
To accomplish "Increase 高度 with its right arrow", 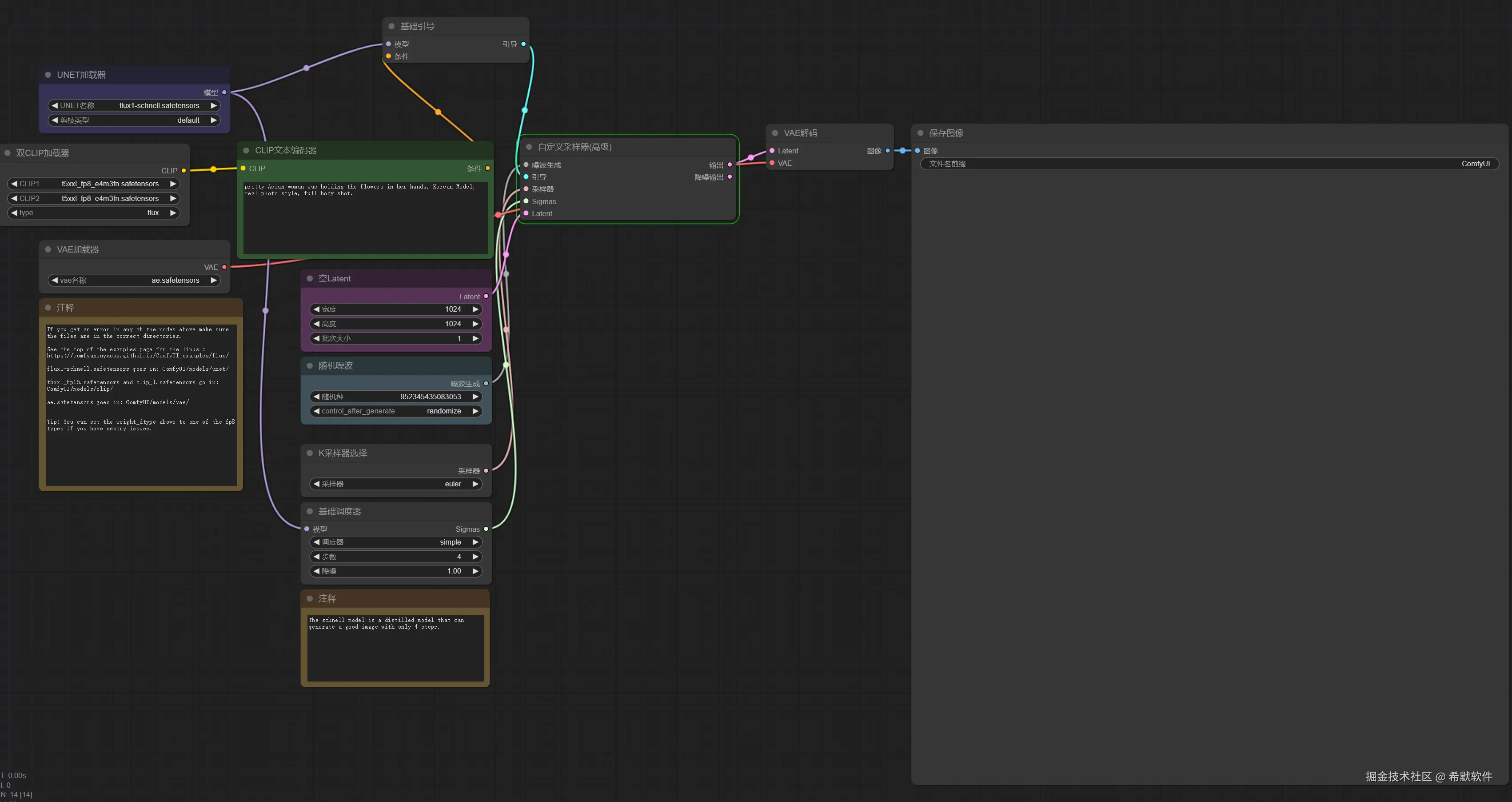I will 475,324.
